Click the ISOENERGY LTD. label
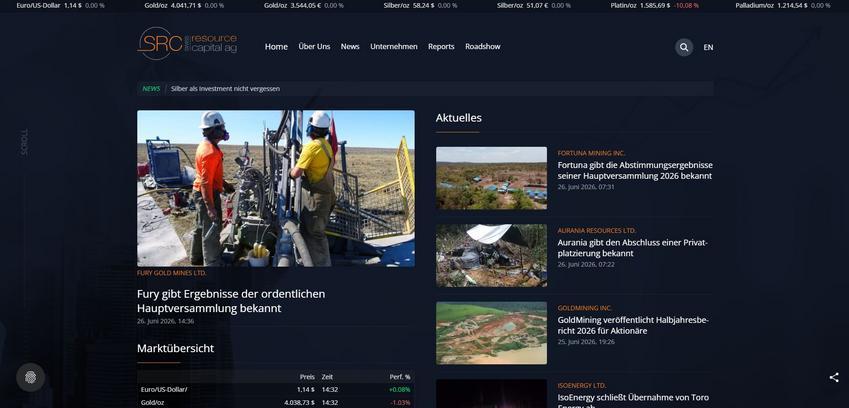The image size is (849, 408). [582, 385]
